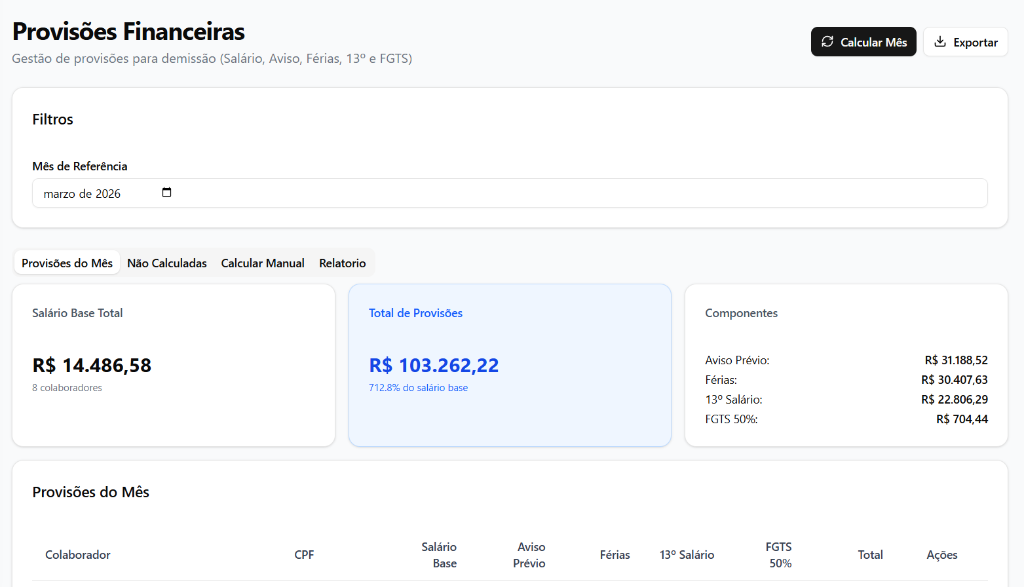Click the Colaborador column header
This screenshot has height=587, width=1024.
78,555
